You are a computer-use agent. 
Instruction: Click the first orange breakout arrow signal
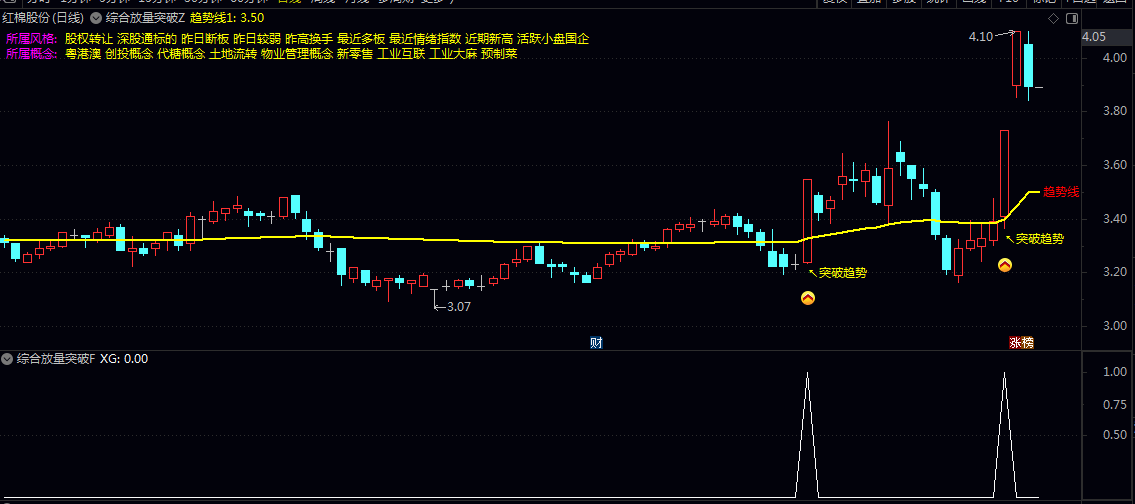807,298
